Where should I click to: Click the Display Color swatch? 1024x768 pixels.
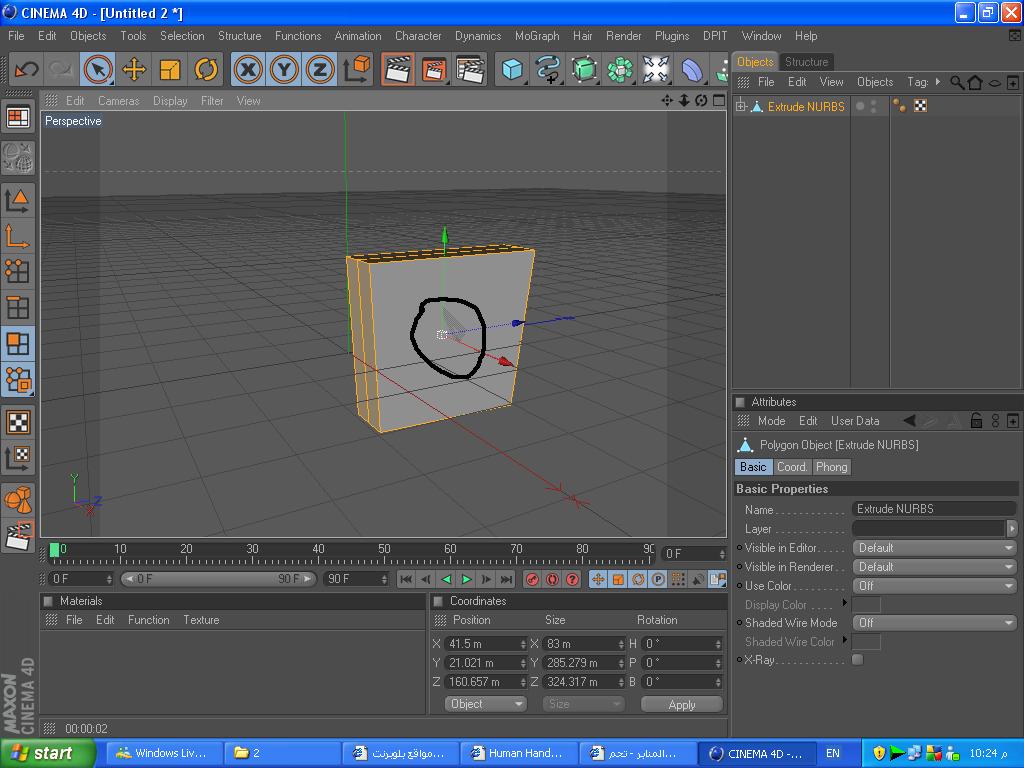tap(867, 605)
